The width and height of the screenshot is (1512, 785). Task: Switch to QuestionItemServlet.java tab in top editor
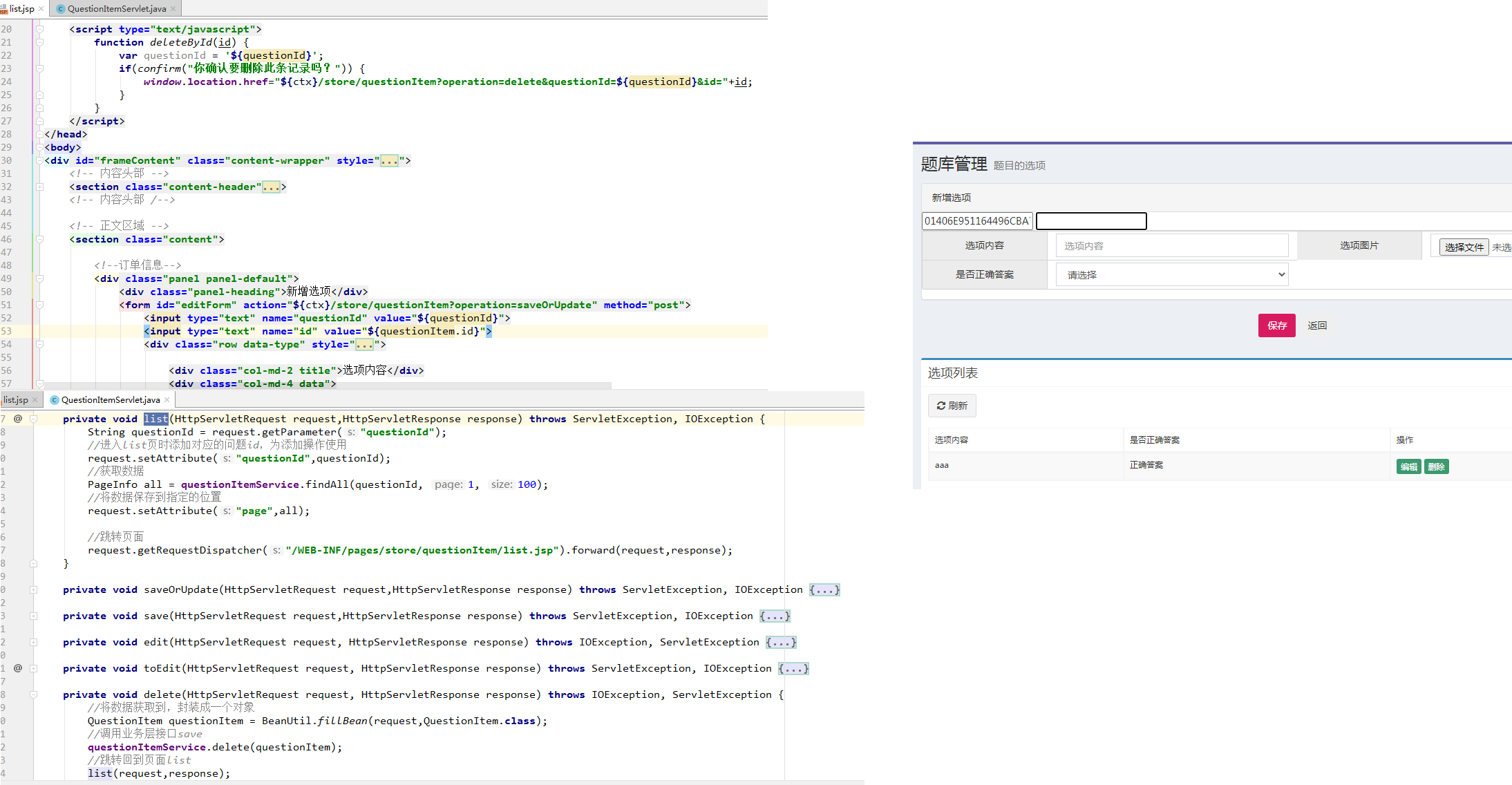click(116, 9)
